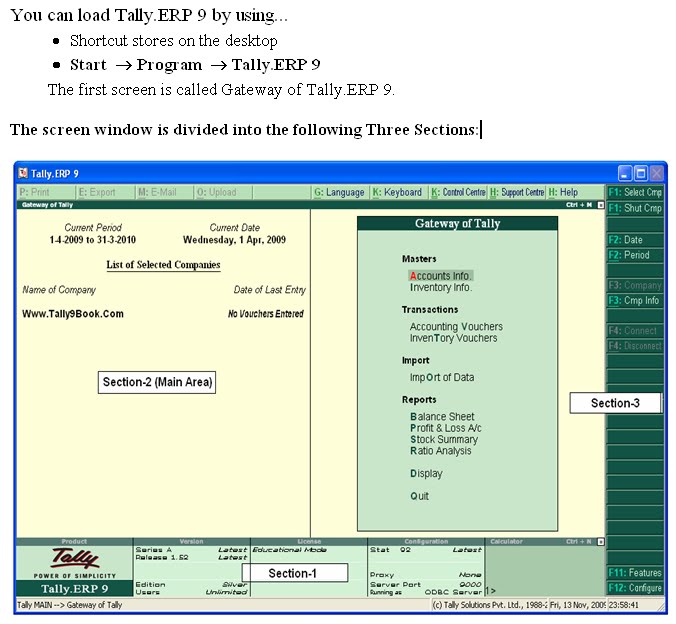Click the Server Port 9000 entry

coord(425,585)
